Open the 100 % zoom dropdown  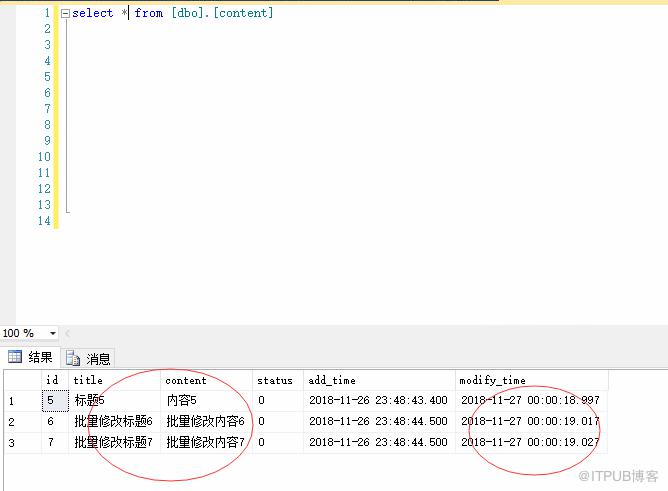pyautogui.click(x=53, y=333)
